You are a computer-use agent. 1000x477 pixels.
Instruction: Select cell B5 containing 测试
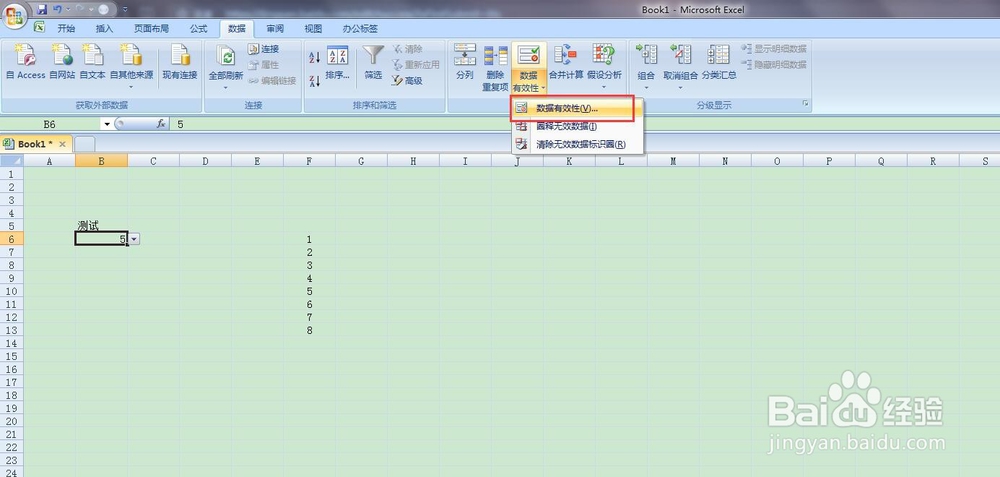coord(101,225)
